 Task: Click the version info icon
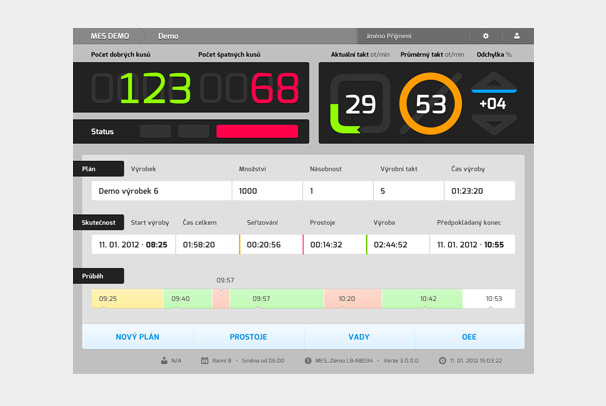[x=307, y=360]
